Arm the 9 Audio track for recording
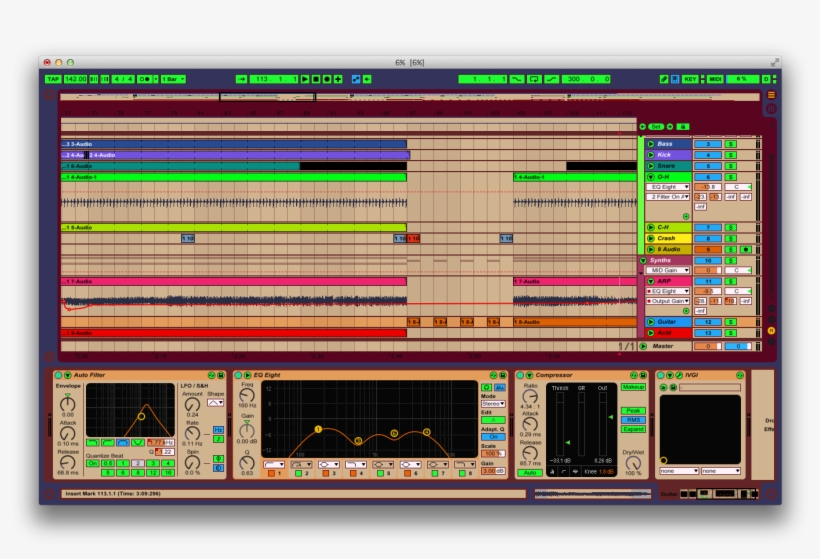Screen dimensions: 820x559 (x=746, y=249)
